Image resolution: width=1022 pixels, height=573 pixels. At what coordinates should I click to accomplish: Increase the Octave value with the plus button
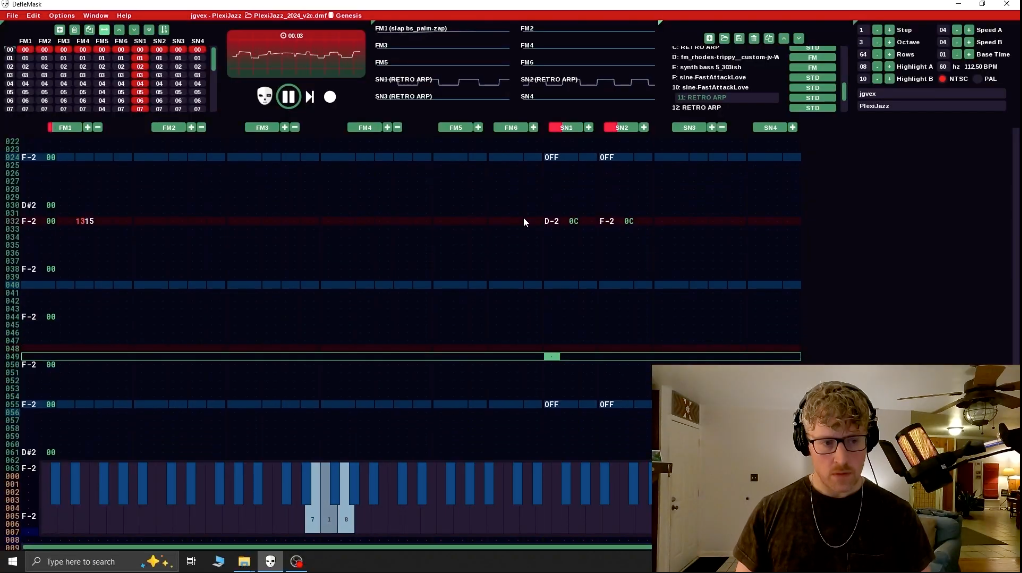(889, 42)
